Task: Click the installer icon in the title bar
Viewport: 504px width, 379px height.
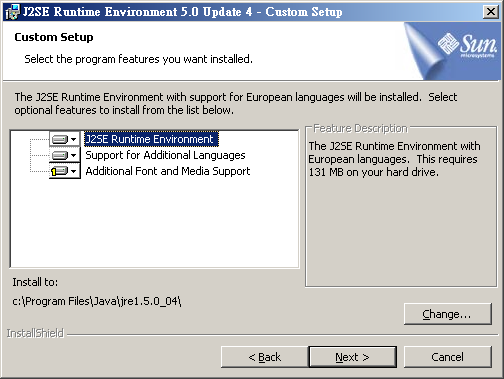Action: (x=12, y=12)
